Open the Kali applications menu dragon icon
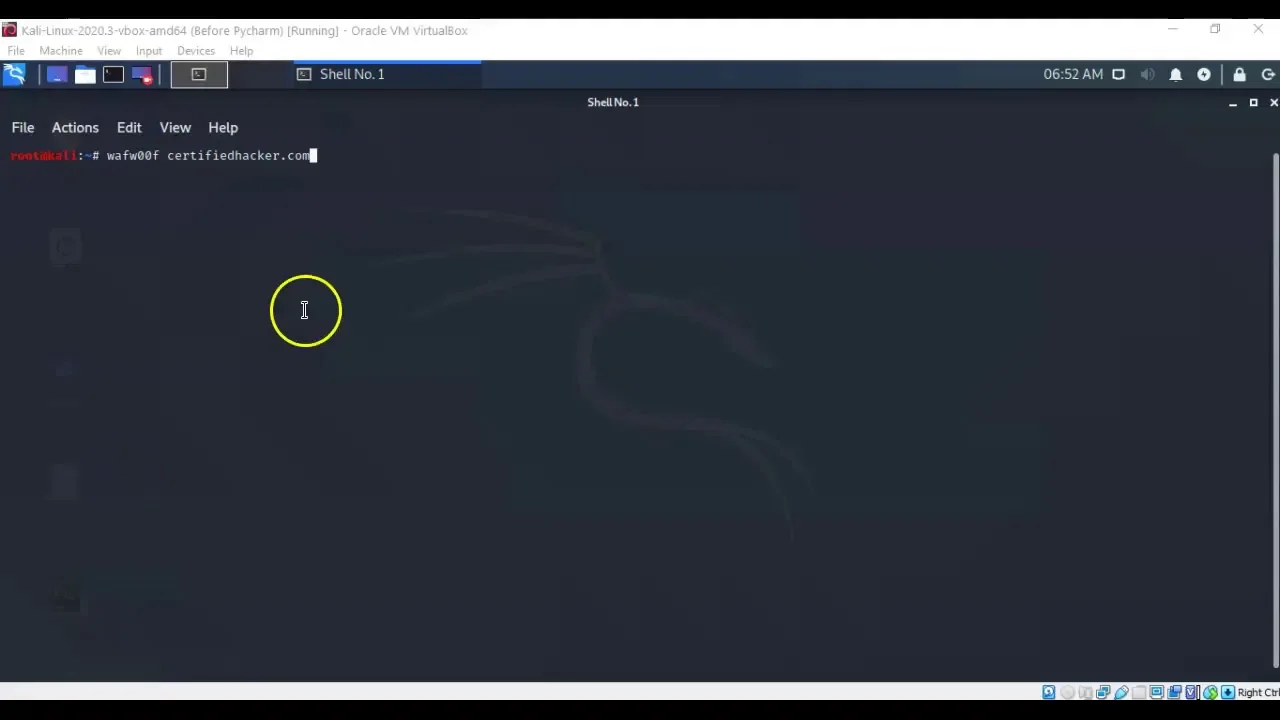This screenshot has height=720, width=1280. (x=14, y=74)
